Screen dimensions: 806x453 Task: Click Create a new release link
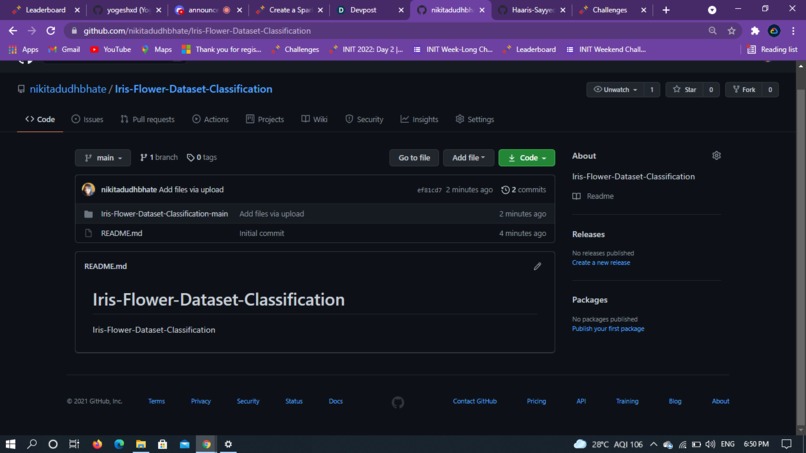(601, 263)
